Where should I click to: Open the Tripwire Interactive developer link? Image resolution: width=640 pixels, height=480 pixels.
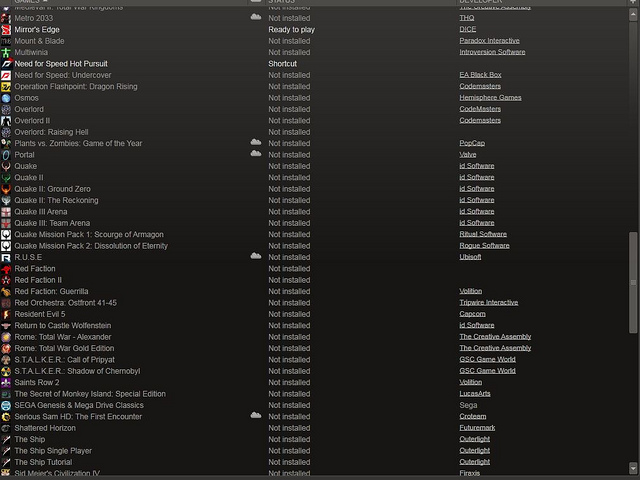(x=489, y=303)
